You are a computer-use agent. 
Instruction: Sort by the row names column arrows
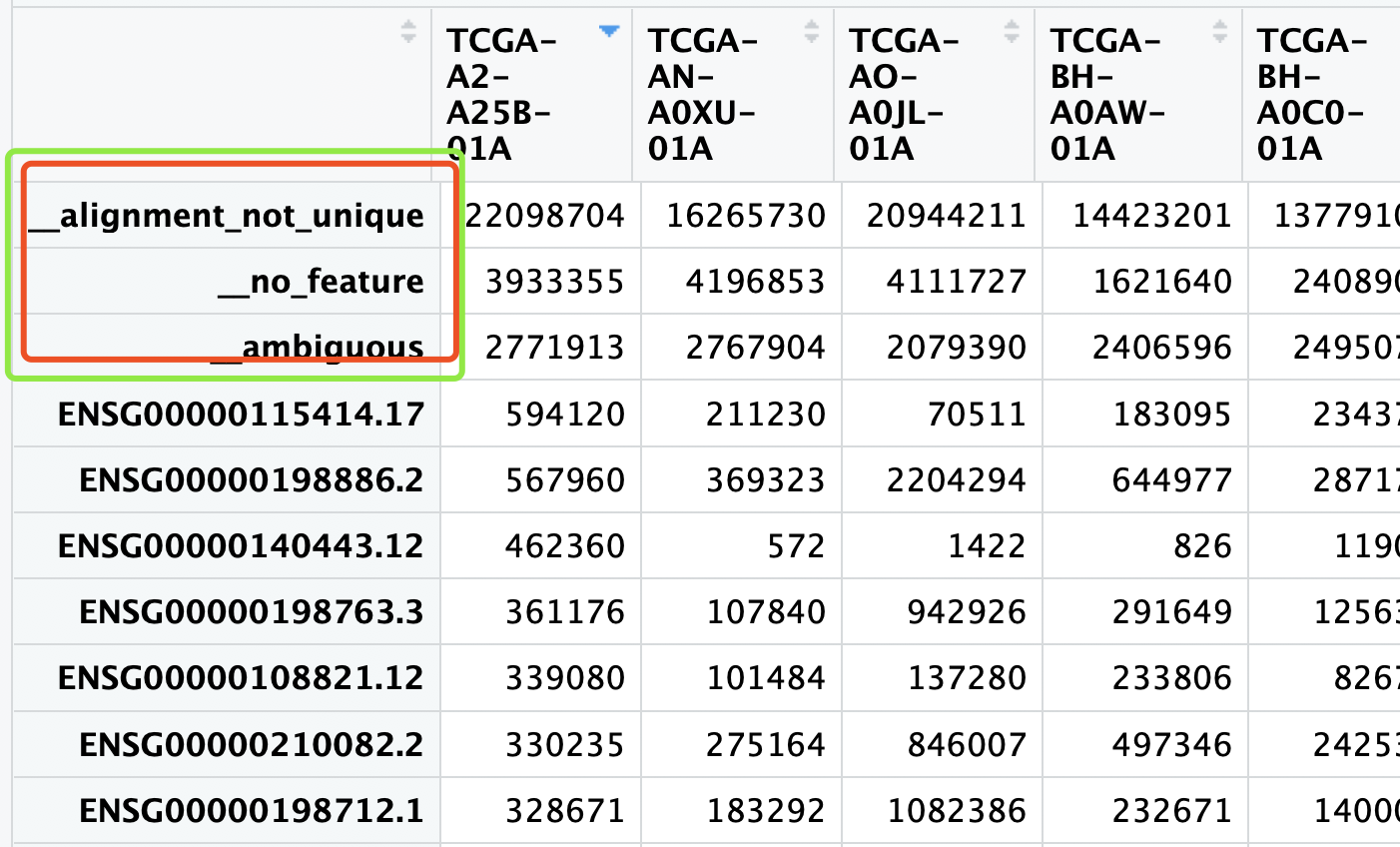click(408, 31)
